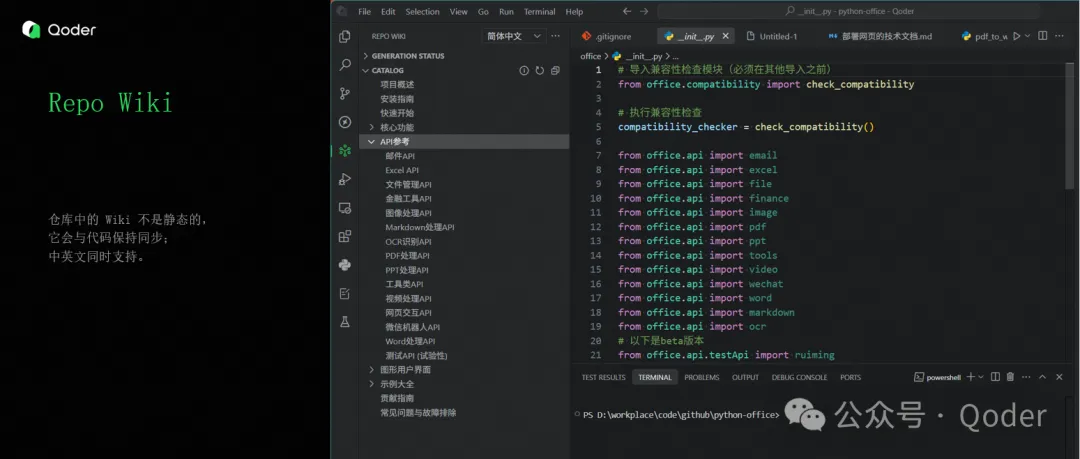1080x459 pixels.
Task: Open the Repo Wiki view in activity bar
Action: tap(345, 150)
